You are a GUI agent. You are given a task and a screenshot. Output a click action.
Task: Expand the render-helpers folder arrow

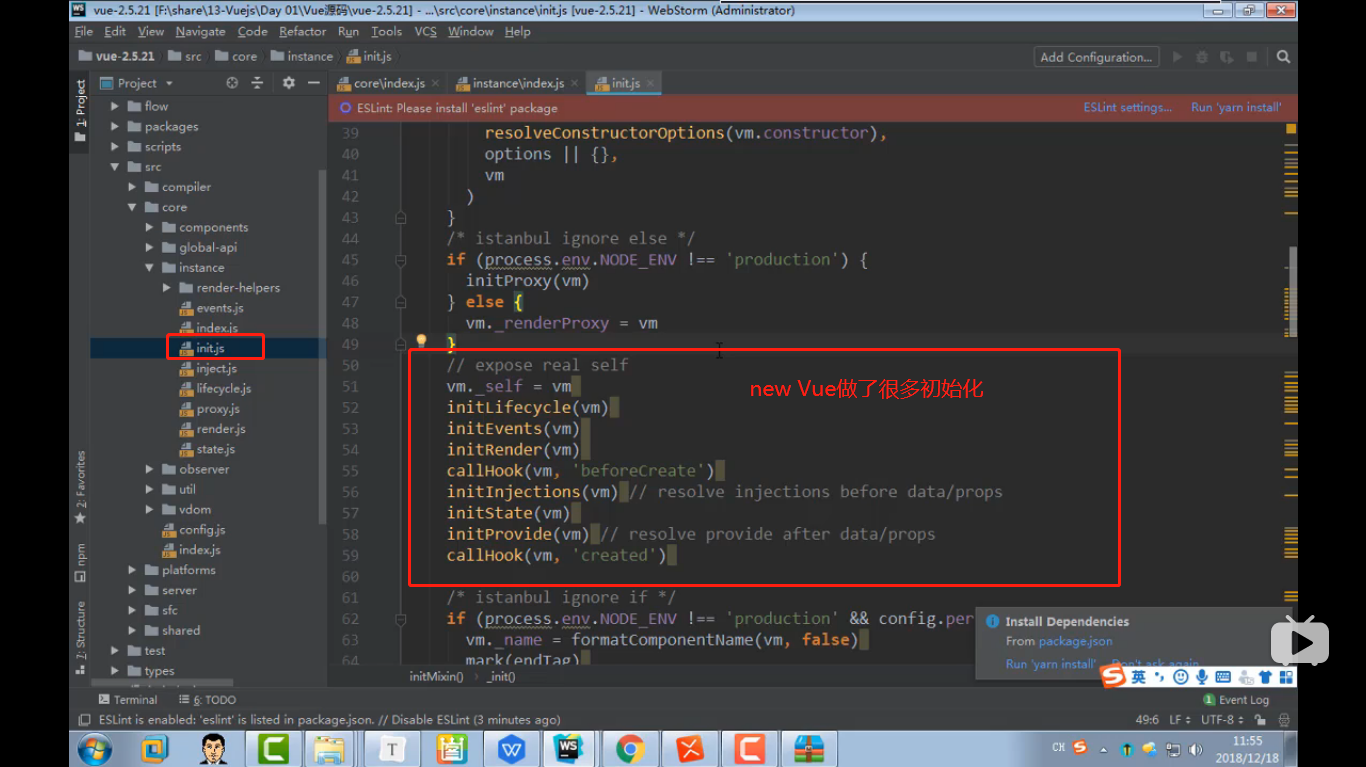[x=167, y=288]
